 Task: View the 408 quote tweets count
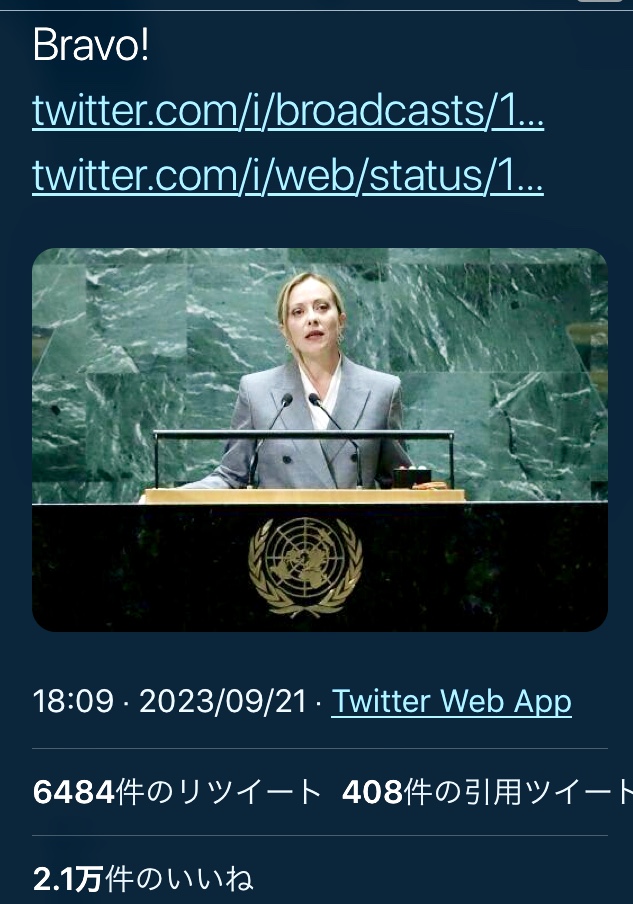372,792
